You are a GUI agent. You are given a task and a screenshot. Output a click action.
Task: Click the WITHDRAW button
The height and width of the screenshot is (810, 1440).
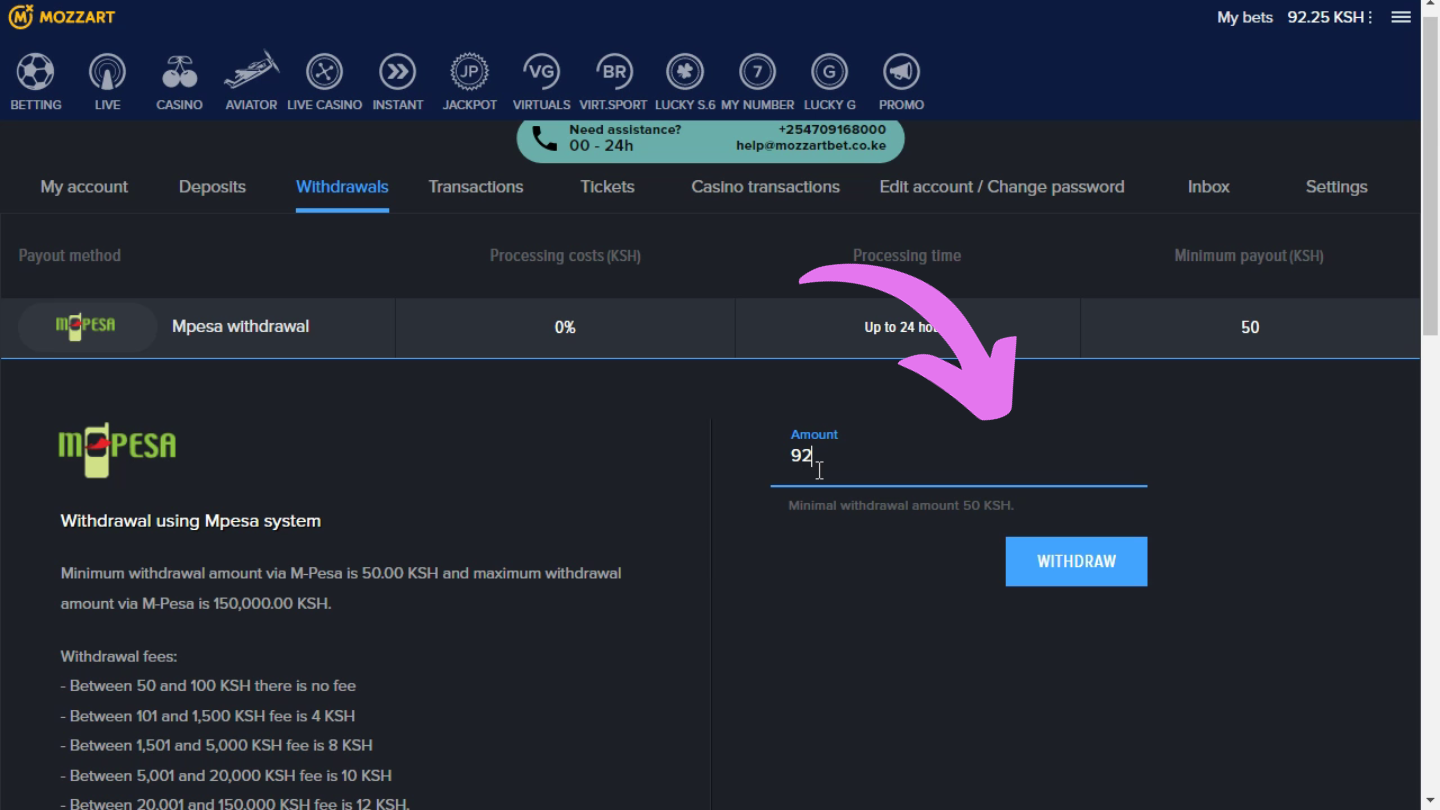point(1076,561)
